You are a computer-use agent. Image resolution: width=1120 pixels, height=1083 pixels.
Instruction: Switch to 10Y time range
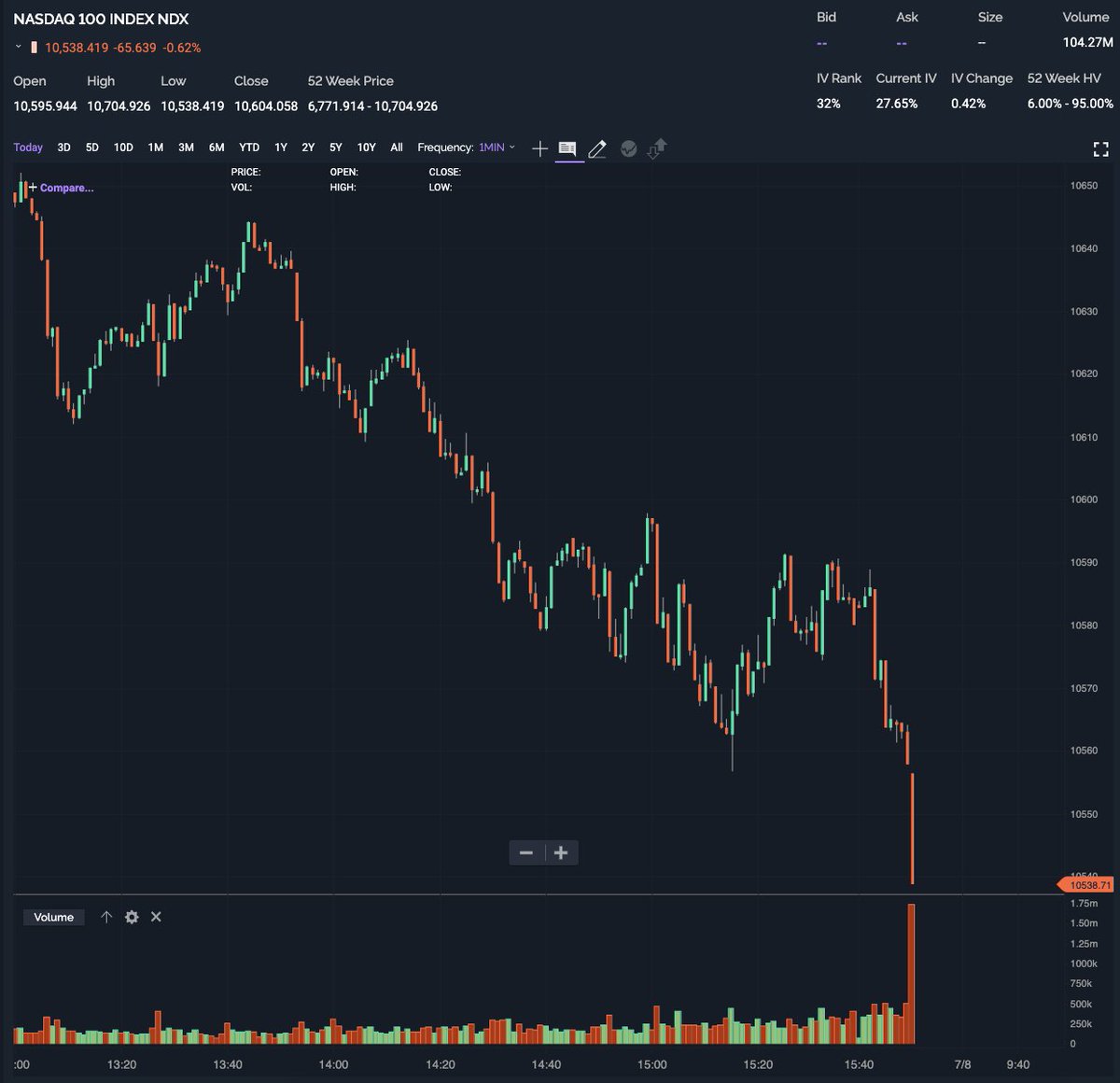367,148
